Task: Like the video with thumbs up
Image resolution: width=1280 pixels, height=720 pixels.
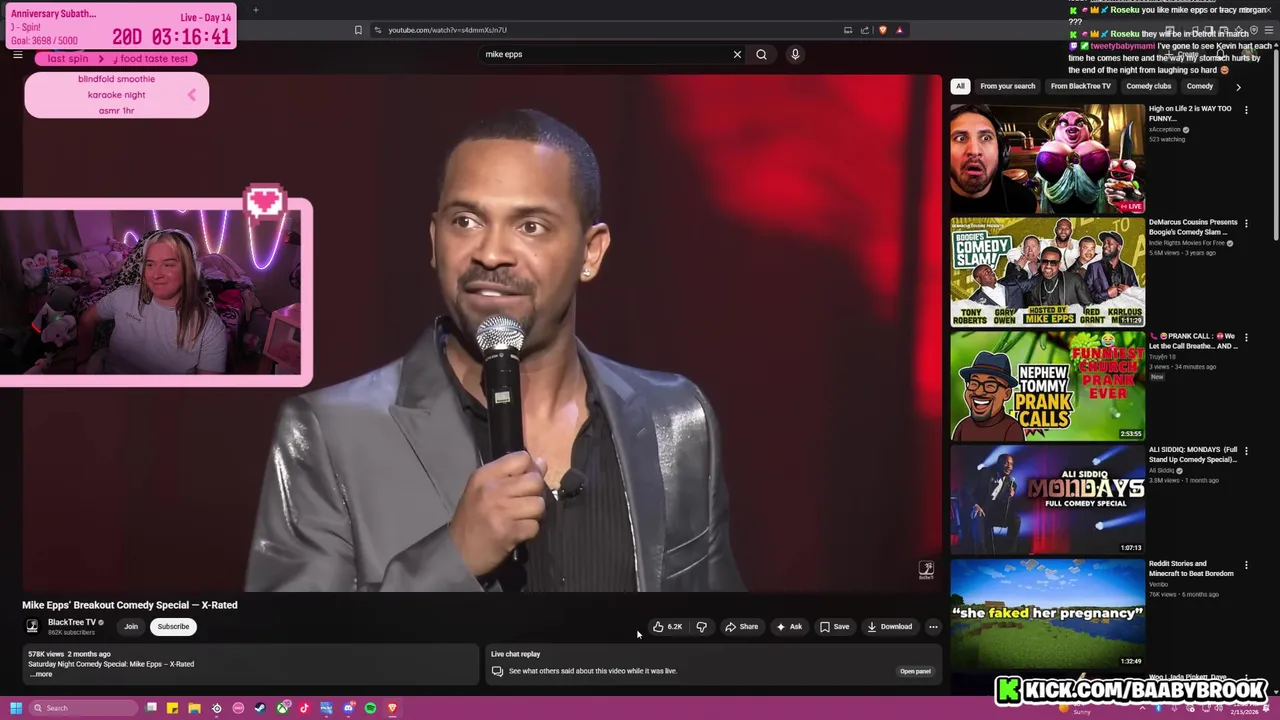Action: point(667,627)
